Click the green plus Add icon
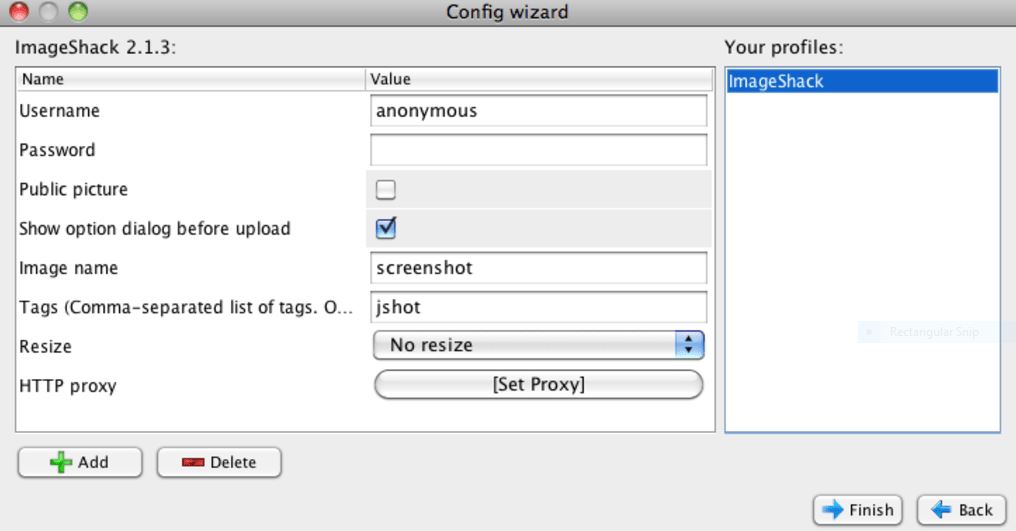1016x531 pixels. coord(61,462)
